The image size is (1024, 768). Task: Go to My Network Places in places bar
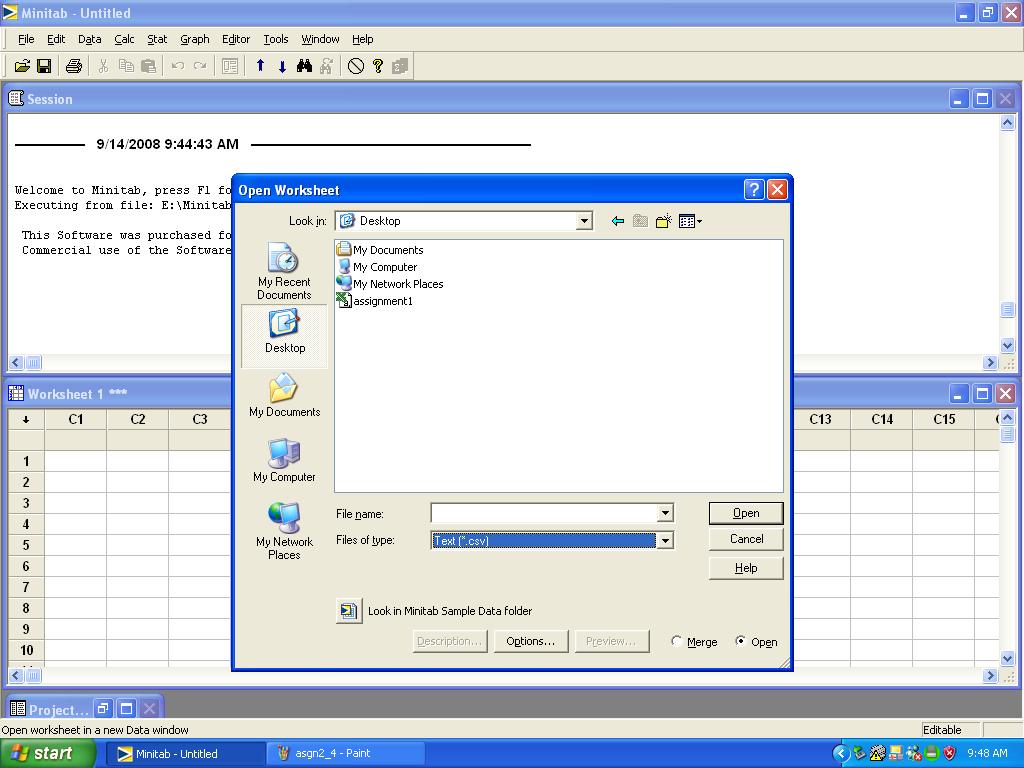(x=284, y=530)
